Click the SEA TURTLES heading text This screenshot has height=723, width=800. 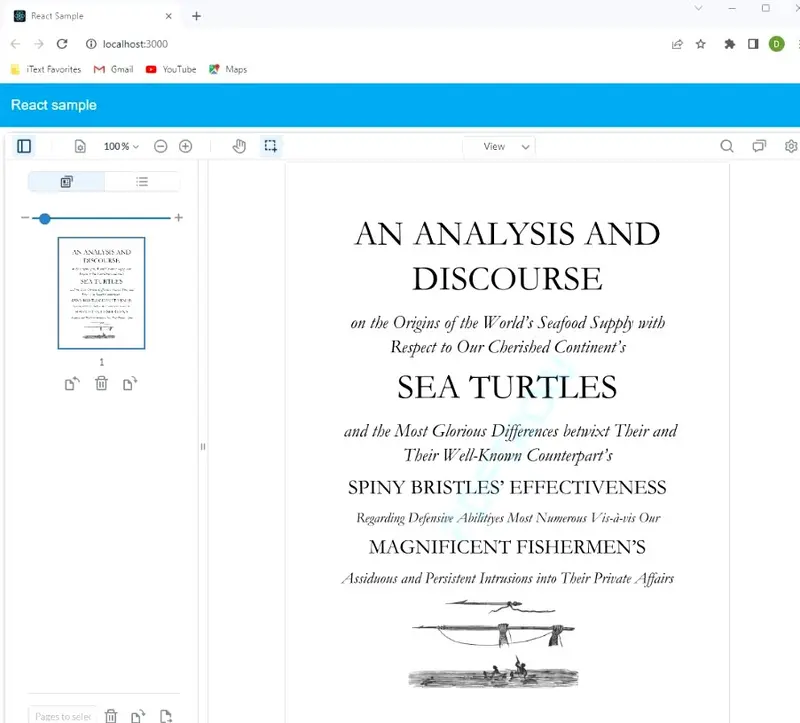507,387
